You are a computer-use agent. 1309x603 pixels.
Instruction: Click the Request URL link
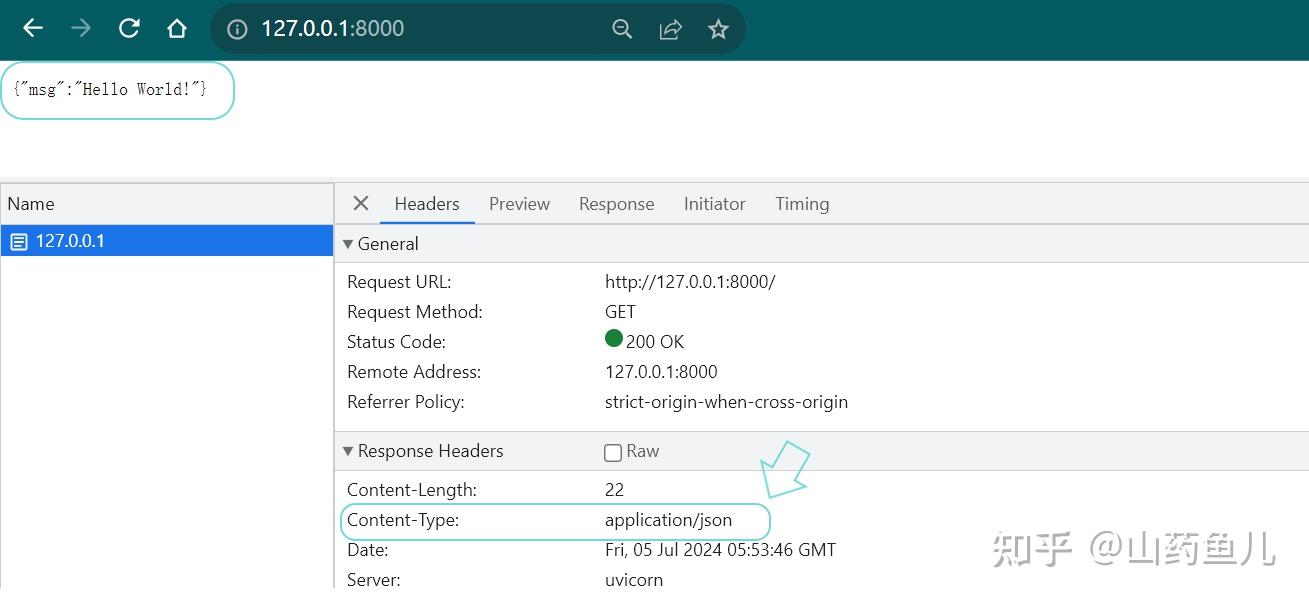[690, 281]
